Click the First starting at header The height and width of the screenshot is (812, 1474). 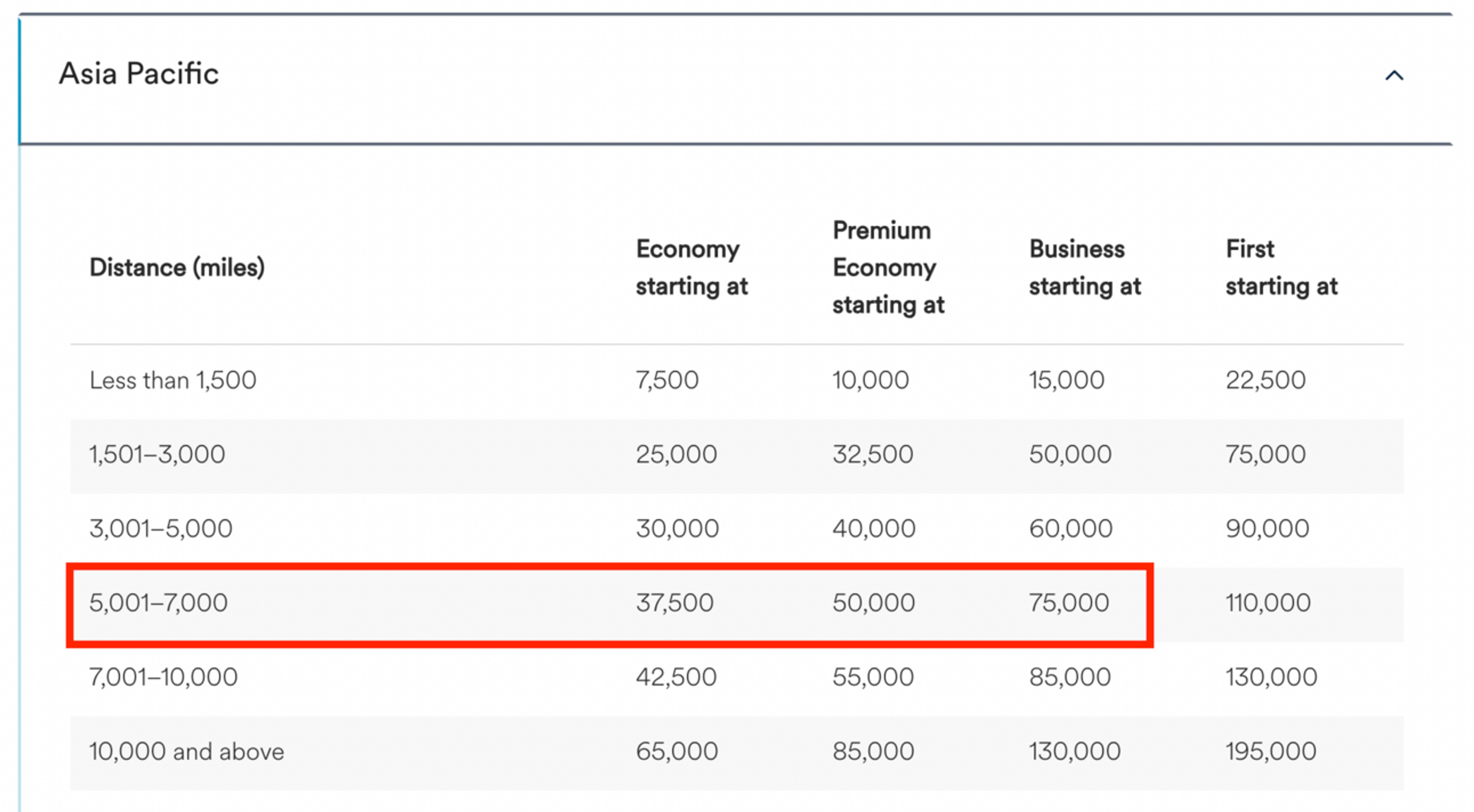(x=1281, y=268)
